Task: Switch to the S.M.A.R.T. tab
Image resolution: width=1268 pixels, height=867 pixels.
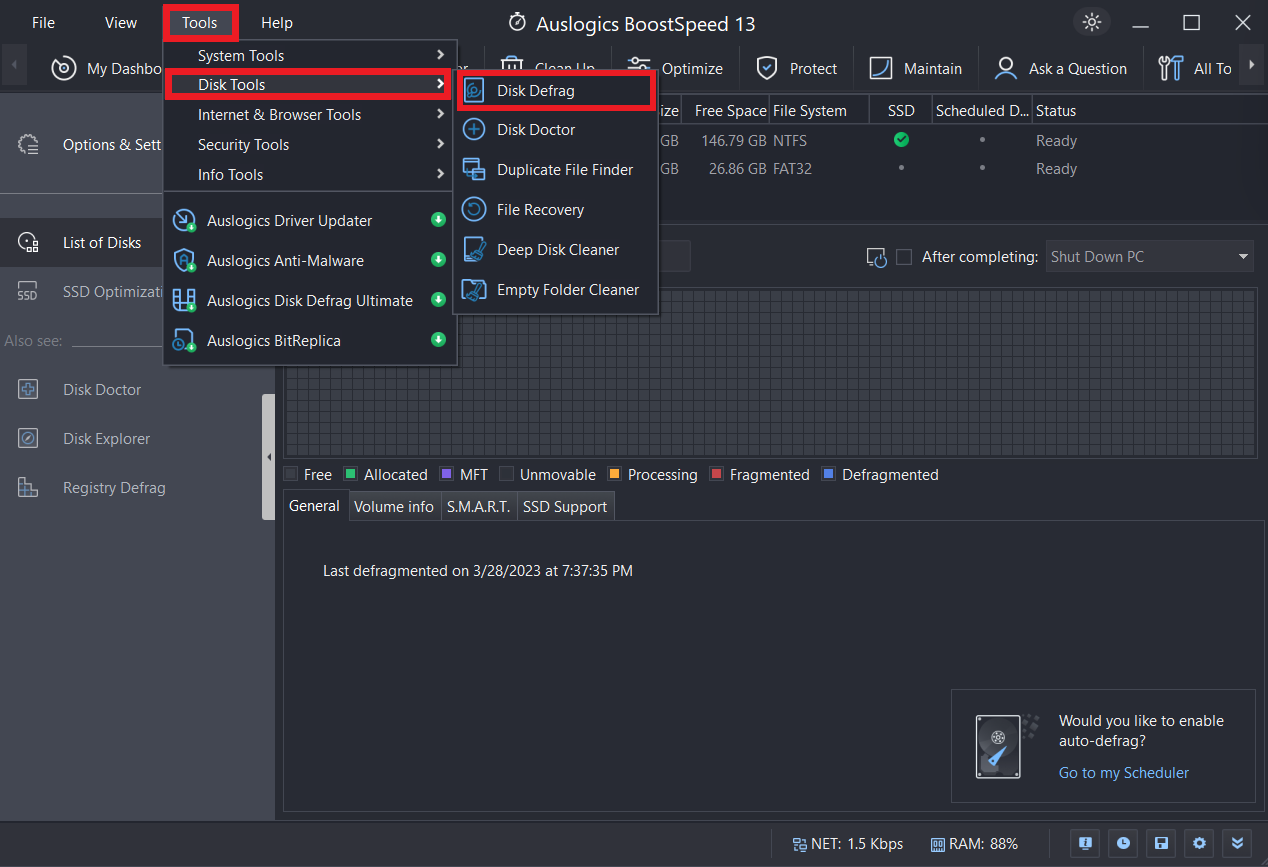Action: [x=478, y=507]
